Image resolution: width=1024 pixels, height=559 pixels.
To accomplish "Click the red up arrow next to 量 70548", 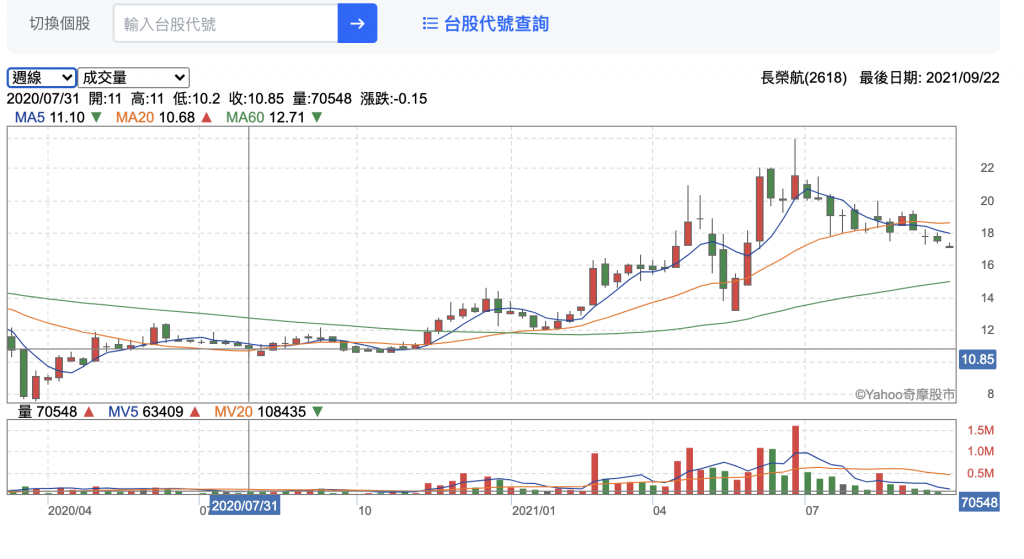I will [89, 412].
